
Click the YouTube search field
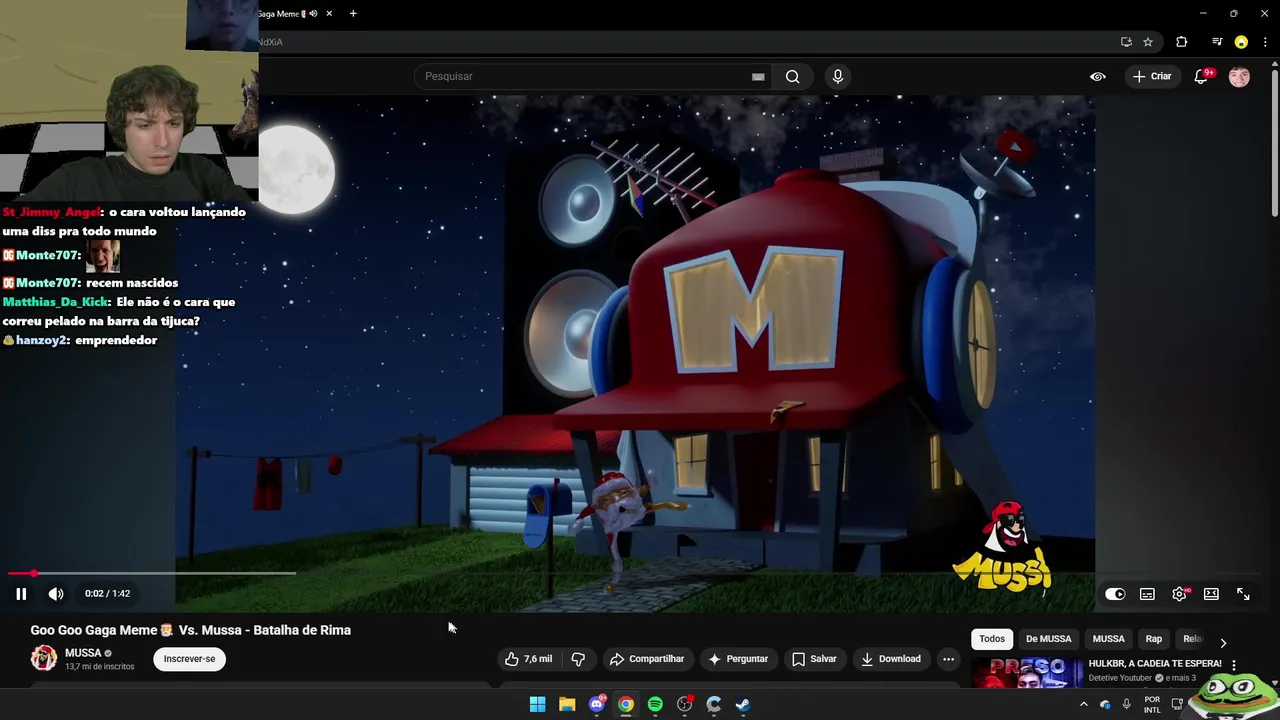[x=585, y=76]
